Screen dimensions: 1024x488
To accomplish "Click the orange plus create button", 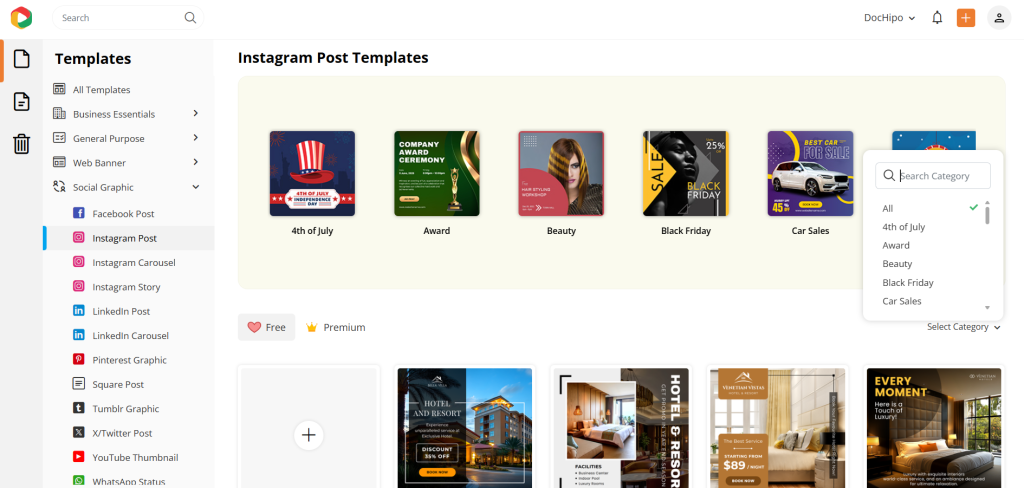I will pyautogui.click(x=966, y=18).
